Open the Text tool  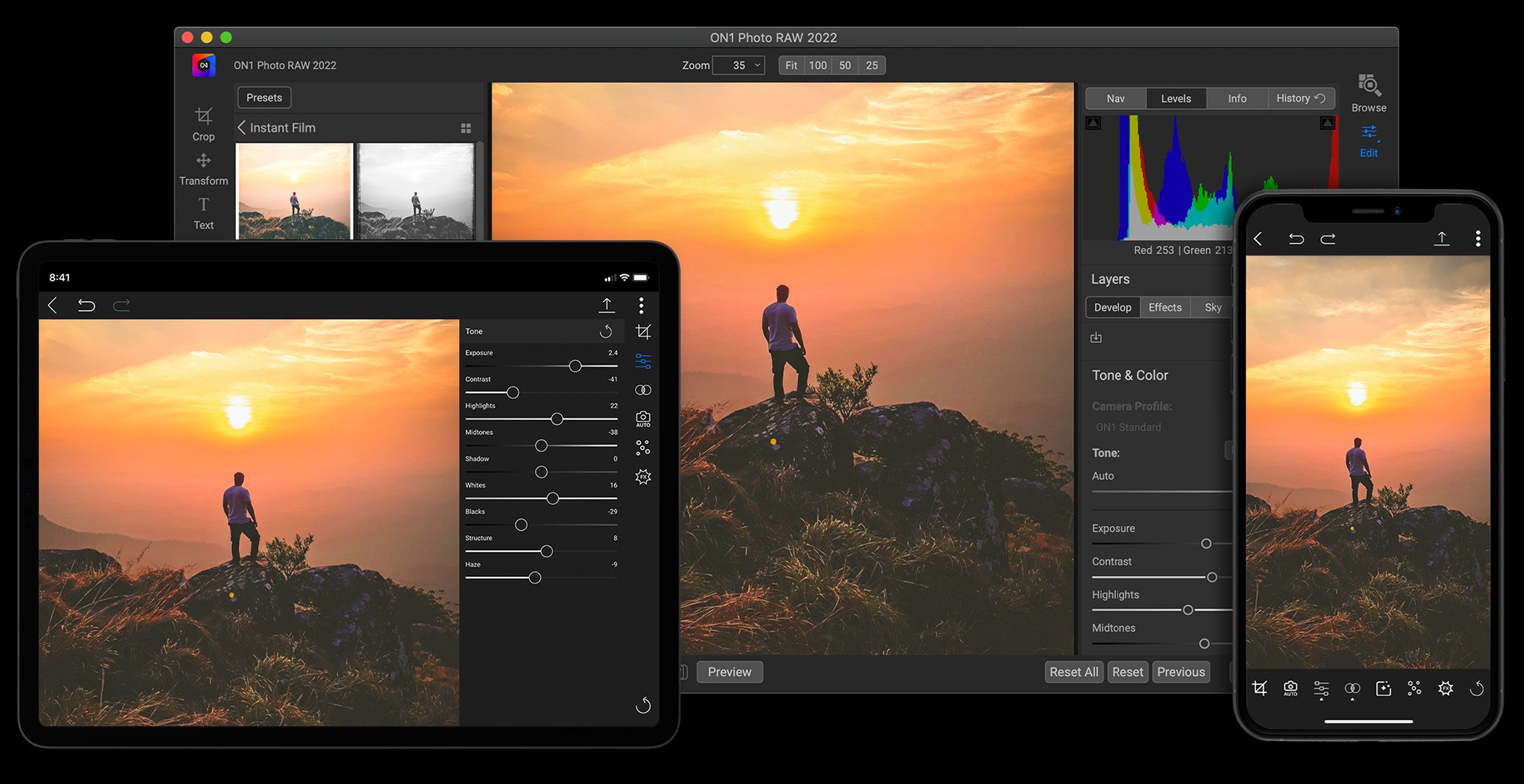203,211
